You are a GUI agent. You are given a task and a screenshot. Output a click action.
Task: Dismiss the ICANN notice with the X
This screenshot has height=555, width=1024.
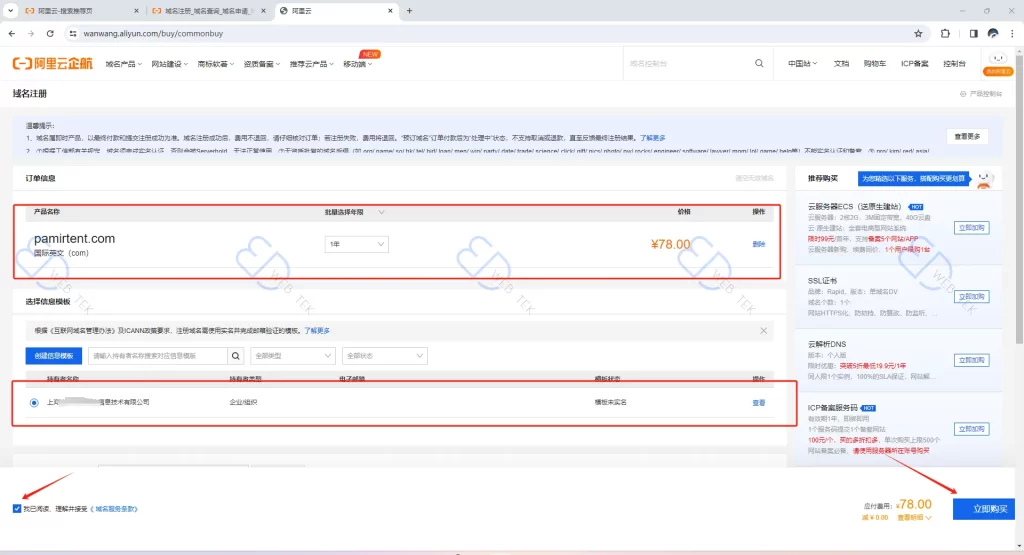pyautogui.click(x=763, y=331)
